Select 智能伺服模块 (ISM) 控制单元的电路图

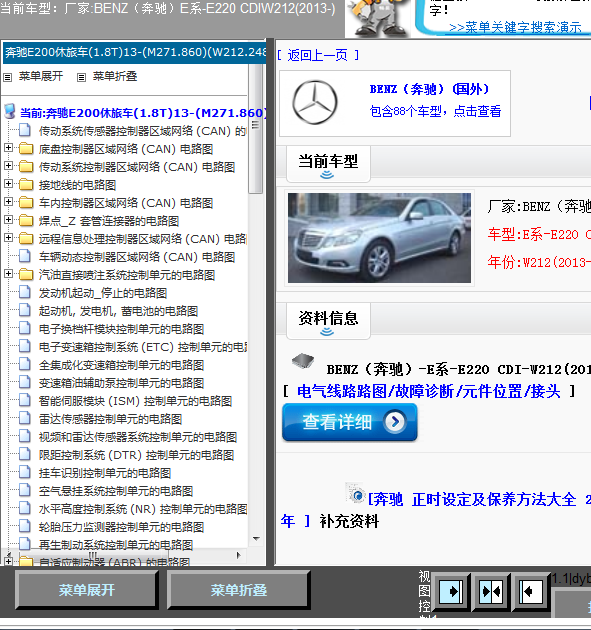135,401
